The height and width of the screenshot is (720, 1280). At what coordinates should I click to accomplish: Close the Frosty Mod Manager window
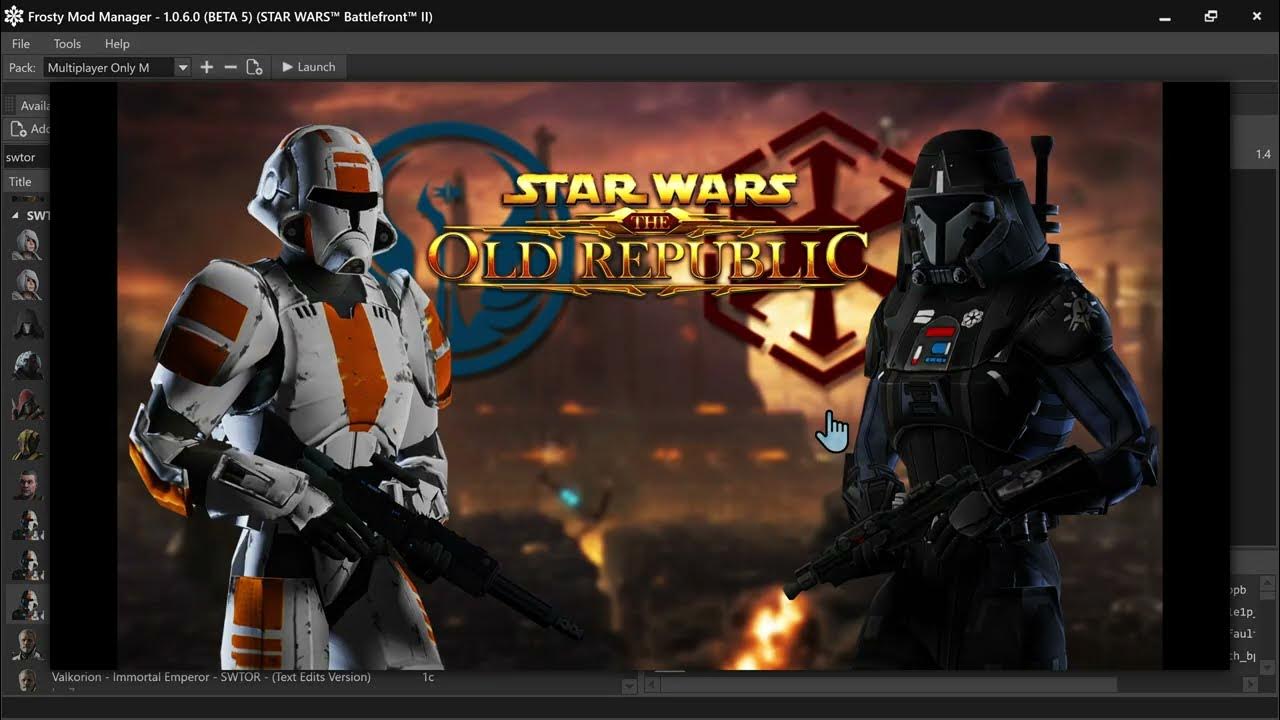[x=1257, y=16]
